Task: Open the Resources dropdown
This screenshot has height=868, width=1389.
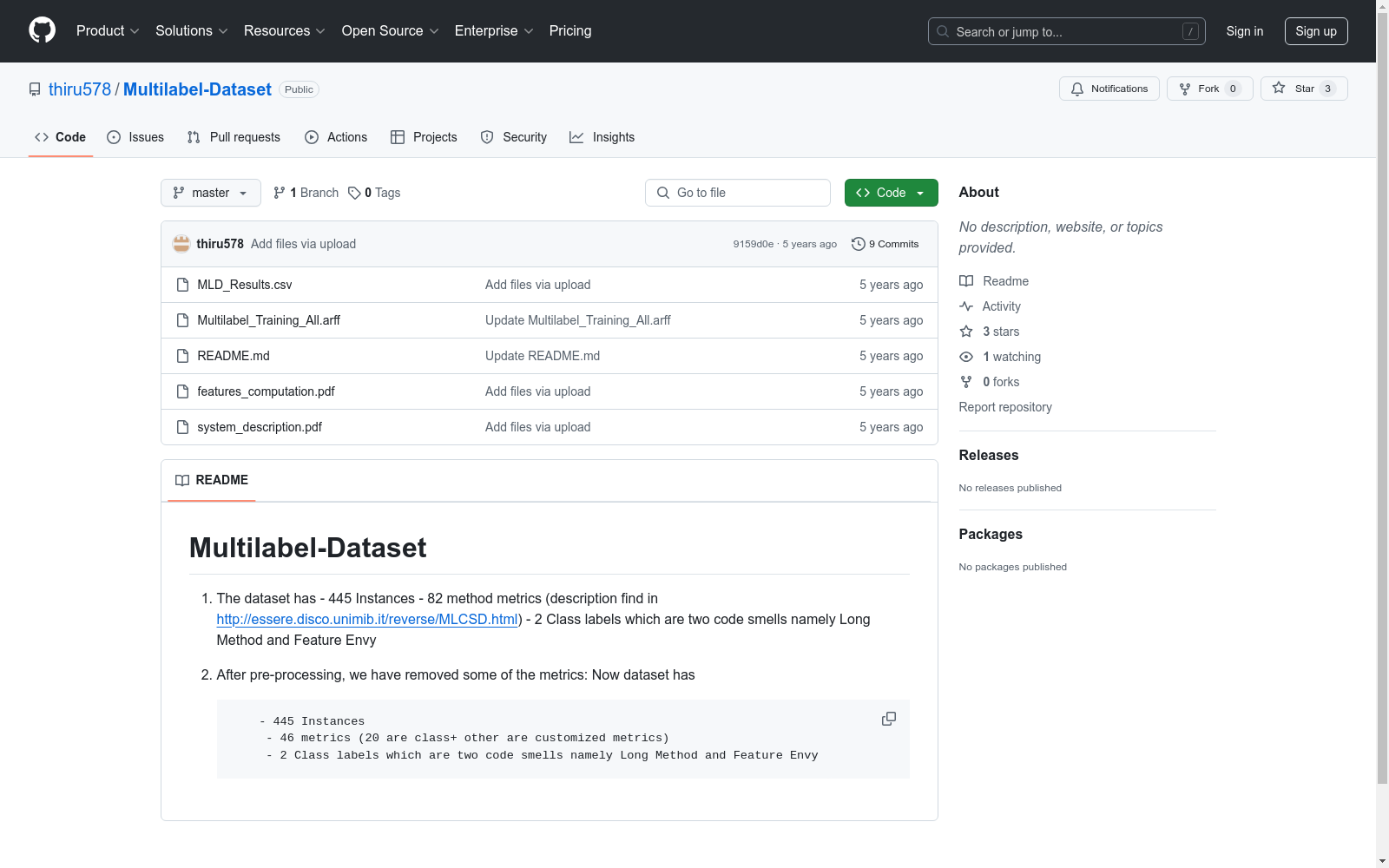Action: (x=285, y=31)
